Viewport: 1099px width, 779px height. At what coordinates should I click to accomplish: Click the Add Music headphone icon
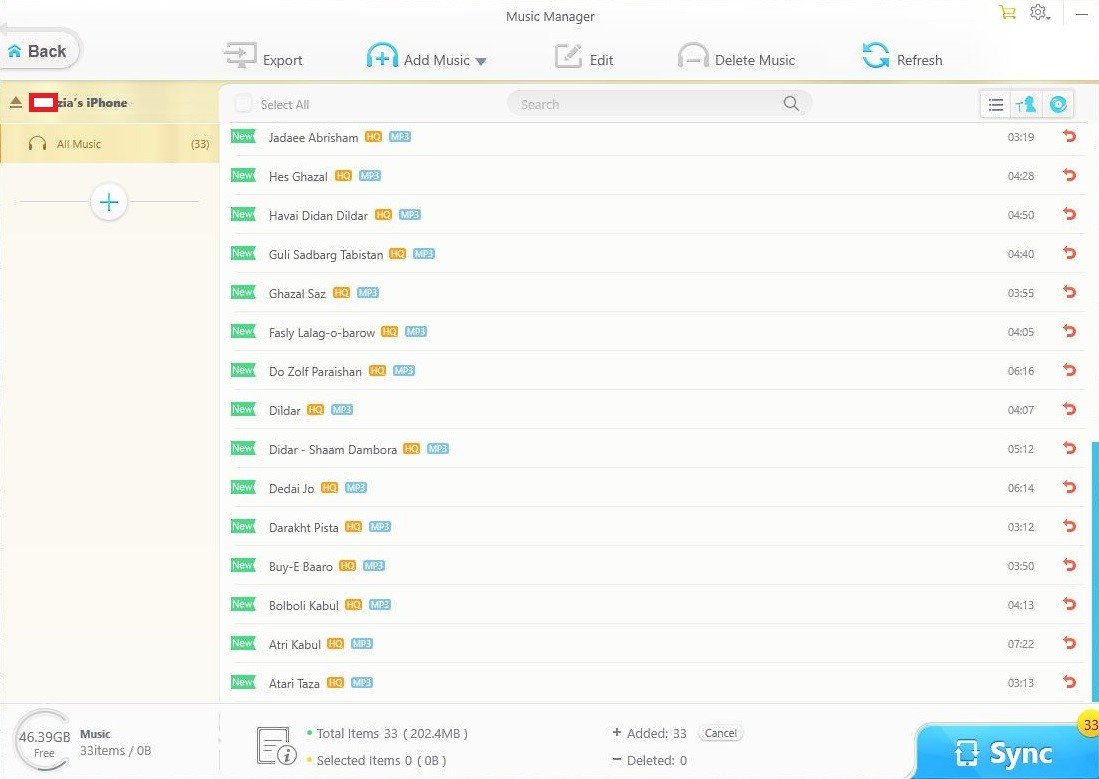[x=382, y=56]
